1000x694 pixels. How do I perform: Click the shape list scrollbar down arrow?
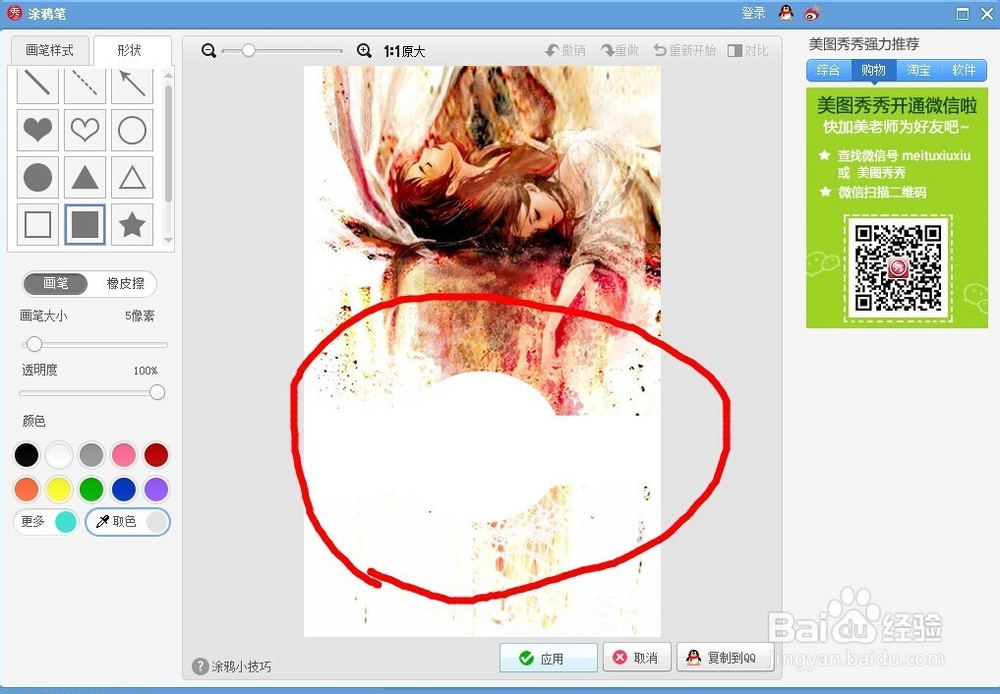click(168, 240)
